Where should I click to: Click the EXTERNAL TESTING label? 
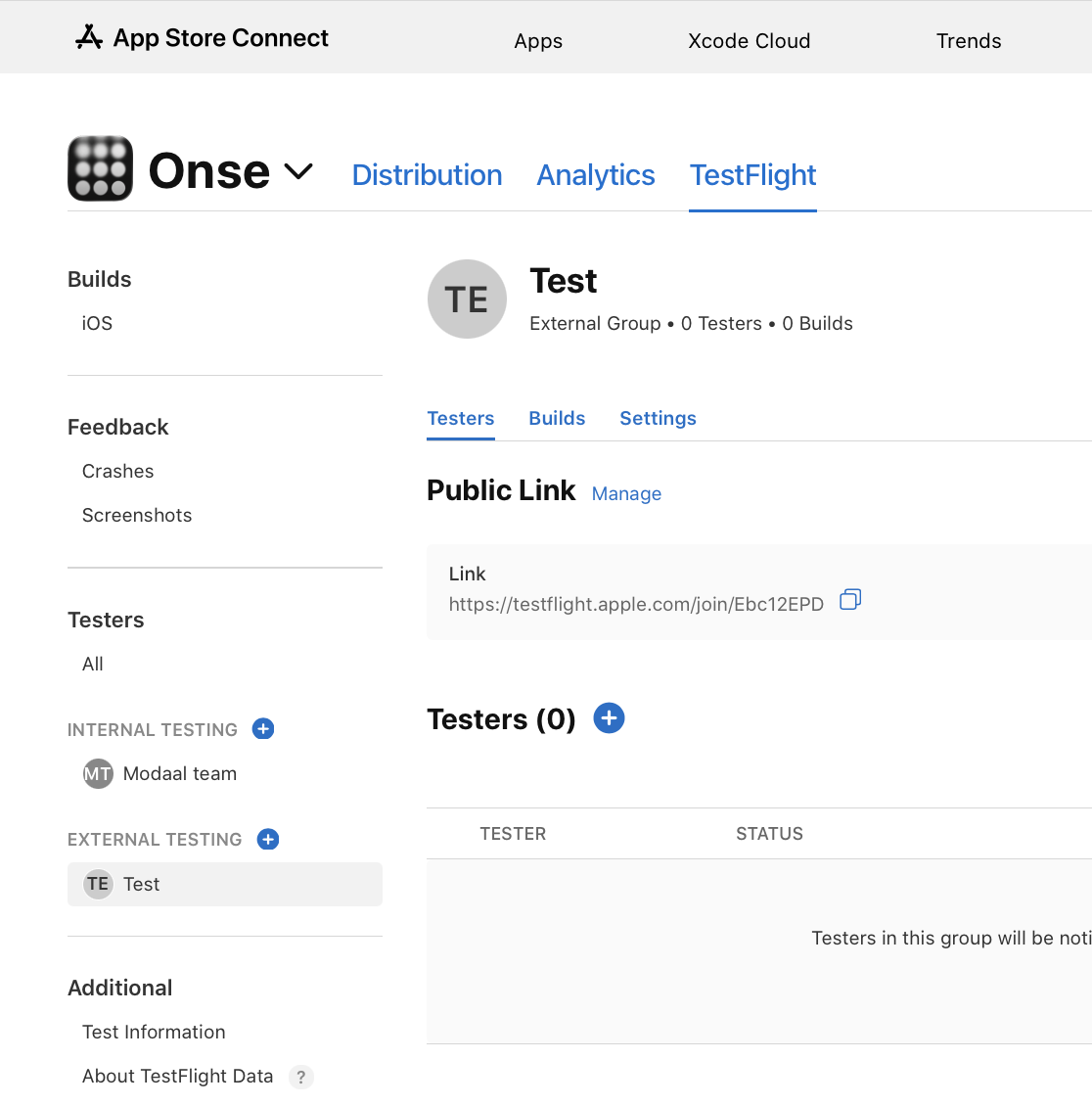pyautogui.click(x=155, y=840)
